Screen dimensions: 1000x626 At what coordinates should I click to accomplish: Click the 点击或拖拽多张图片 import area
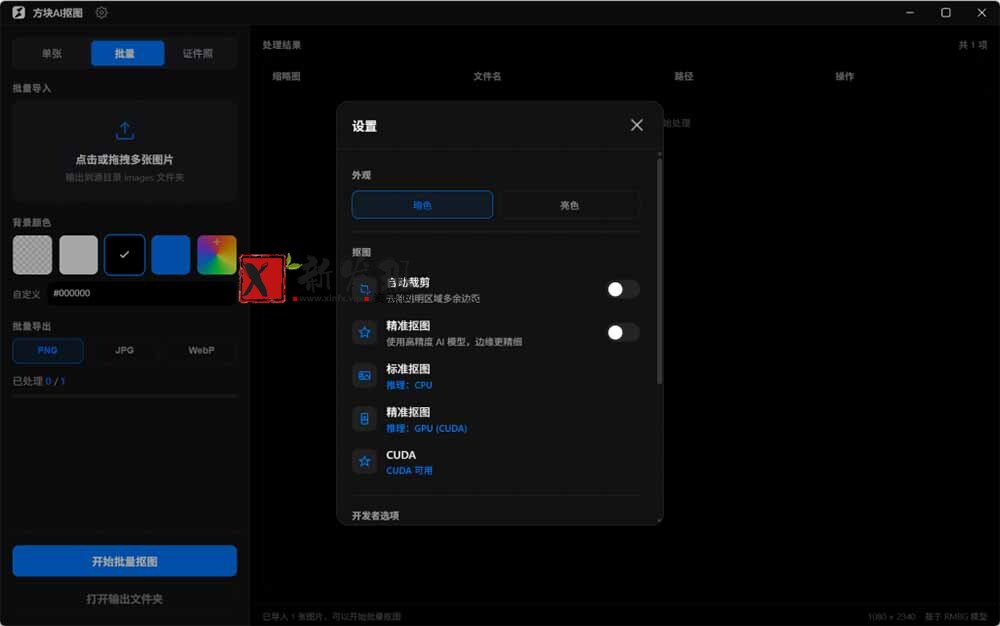(124, 152)
